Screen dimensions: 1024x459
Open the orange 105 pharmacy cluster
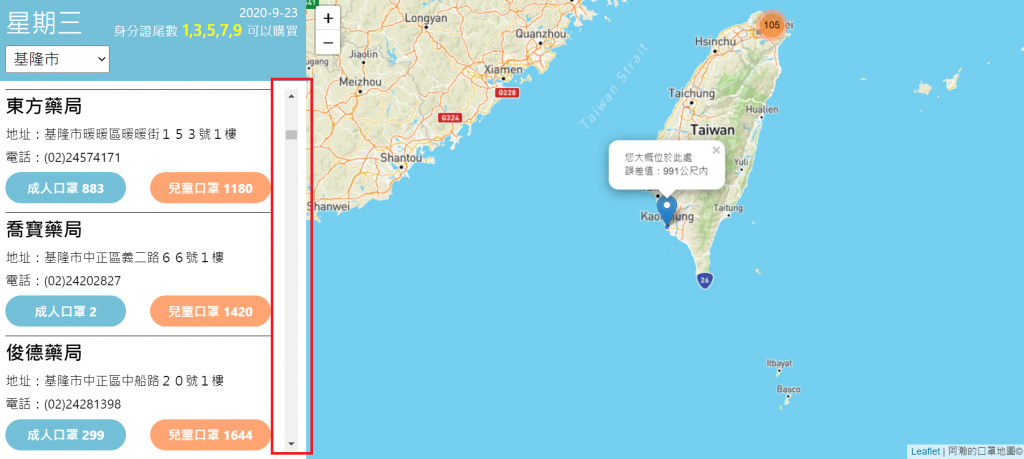(772, 25)
